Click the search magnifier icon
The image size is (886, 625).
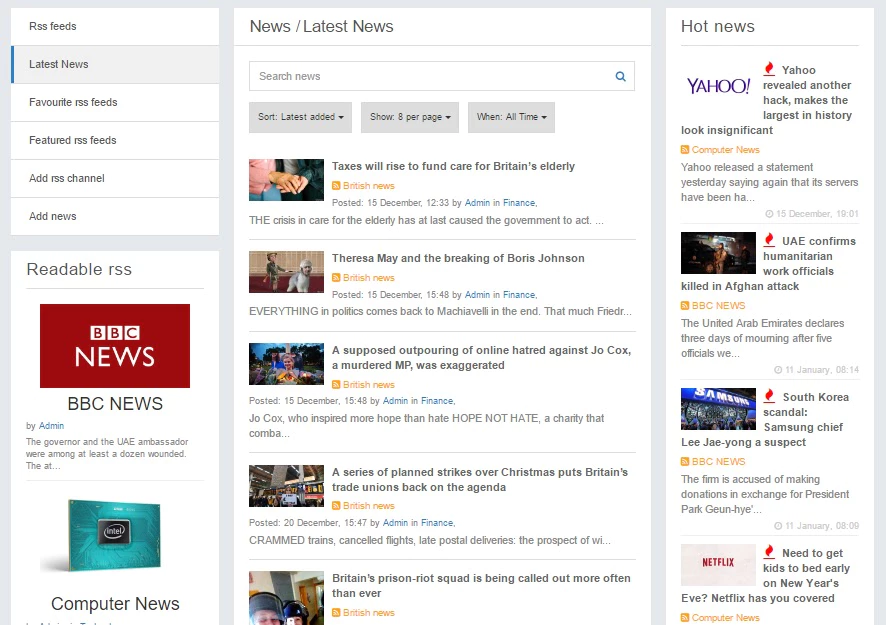[x=620, y=76]
